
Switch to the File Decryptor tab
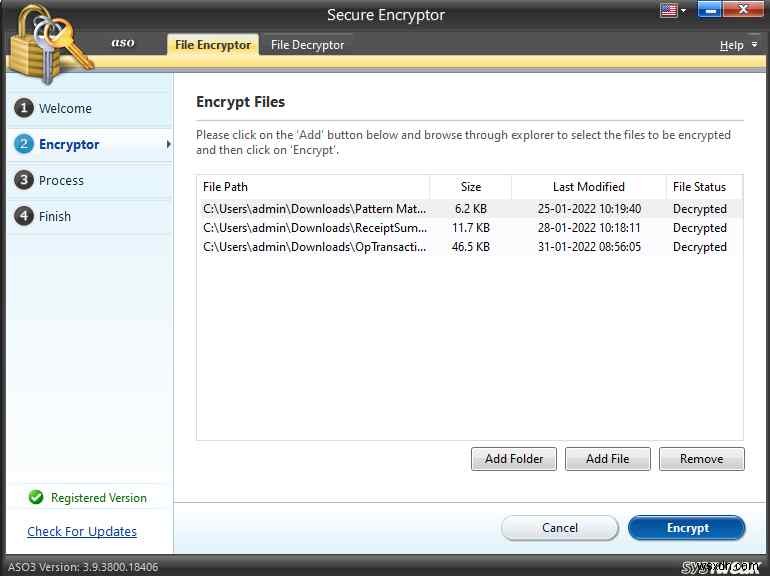point(307,45)
